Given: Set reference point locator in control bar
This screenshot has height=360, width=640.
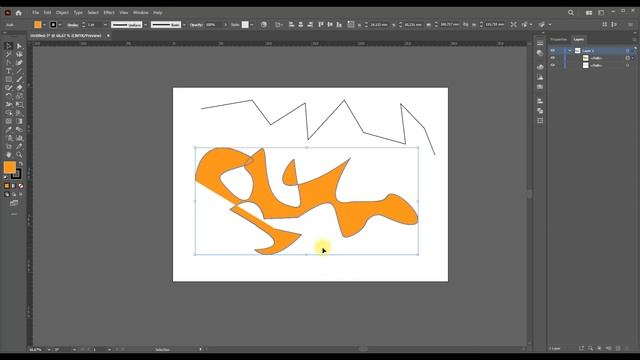Looking at the screenshot, I should [351, 24].
